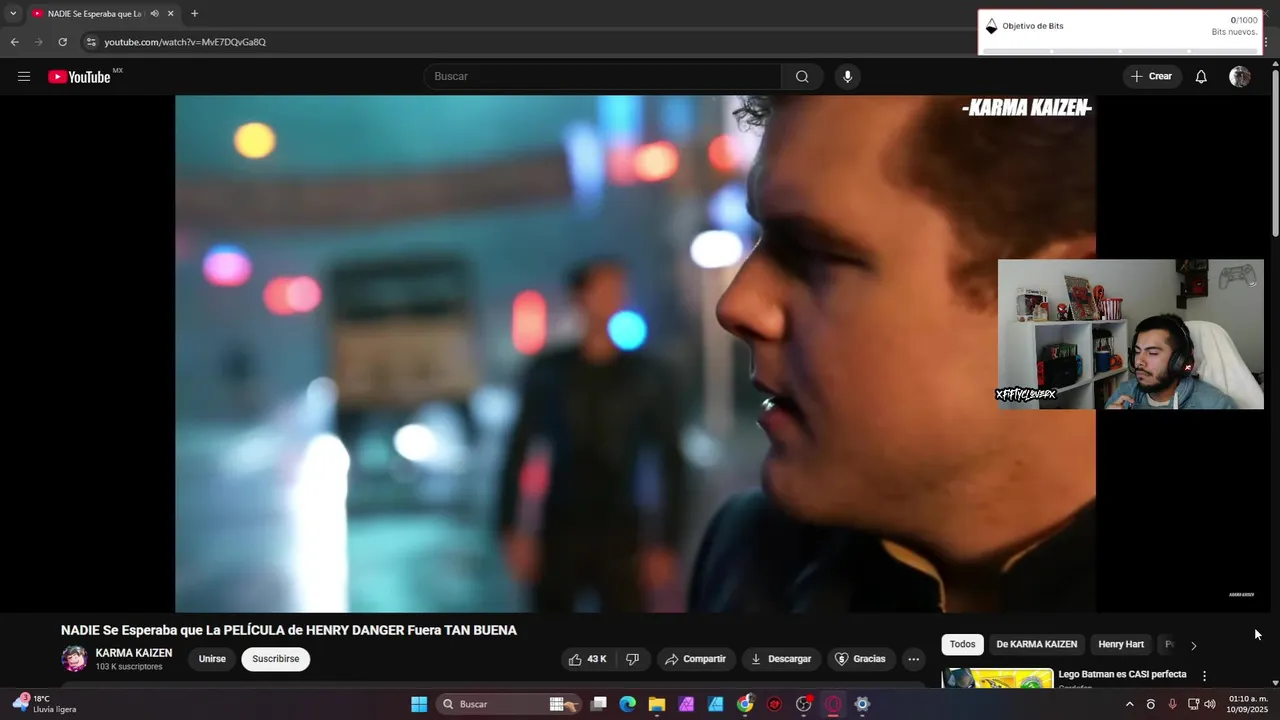Select the Todos filter chip
The height and width of the screenshot is (720, 1280).
962,645
